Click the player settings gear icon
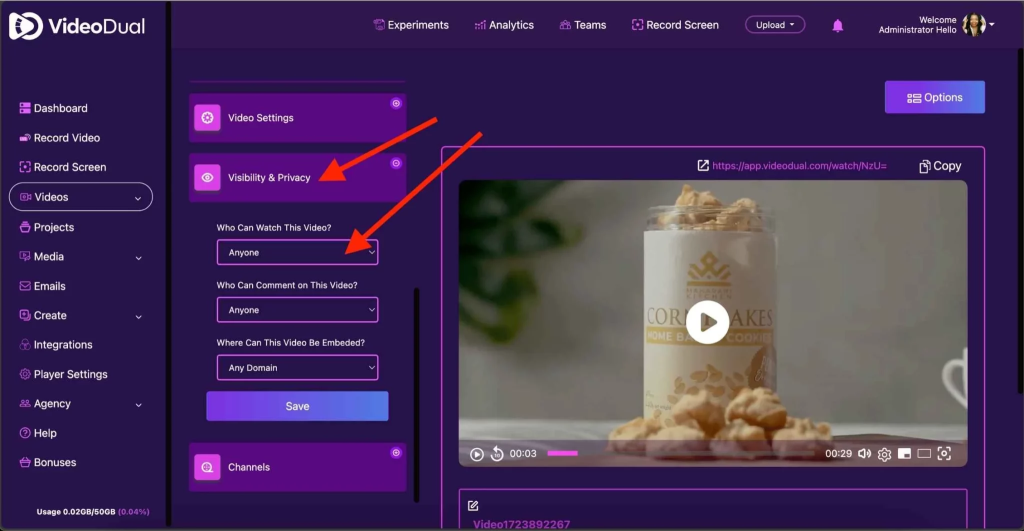 pos(884,454)
